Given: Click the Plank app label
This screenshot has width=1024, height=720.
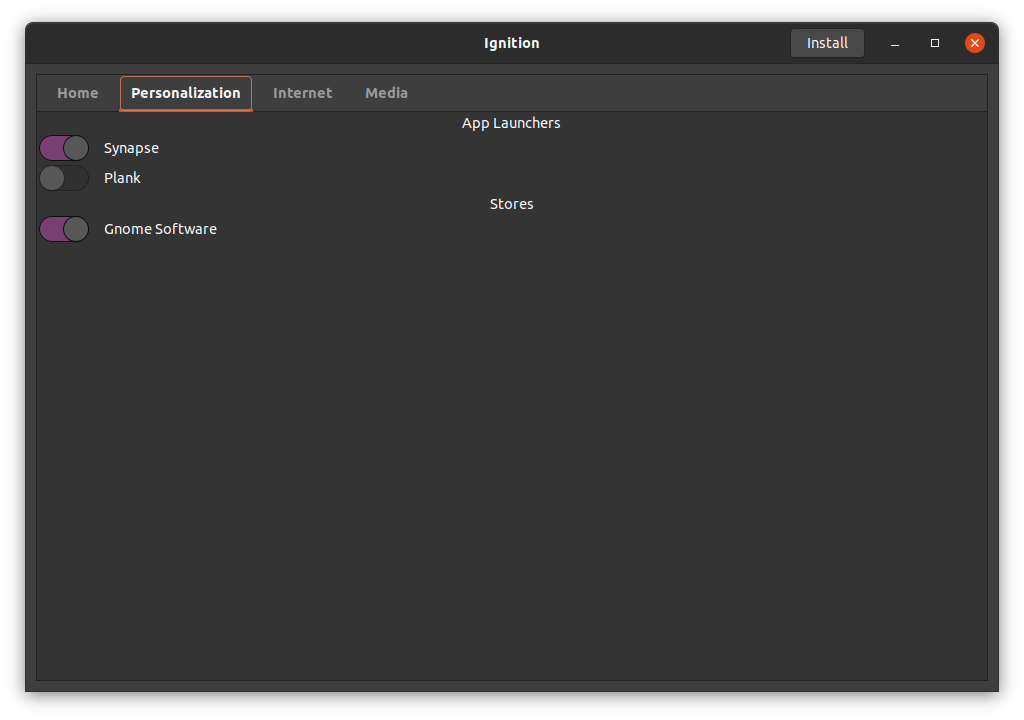Looking at the screenshot, I should pyautogui.click(x=122, y=178).
